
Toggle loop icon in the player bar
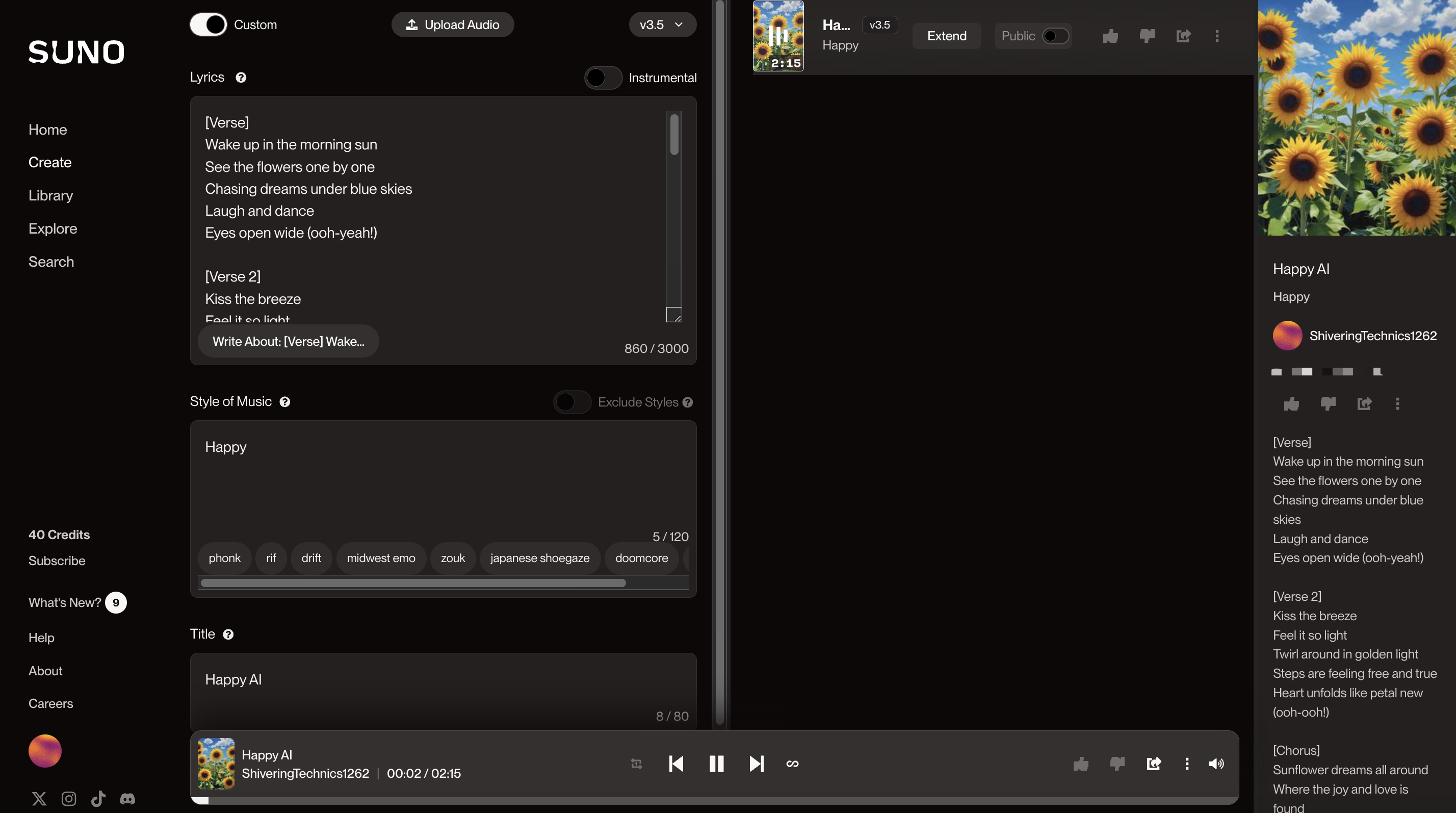[x=792, y=764]
